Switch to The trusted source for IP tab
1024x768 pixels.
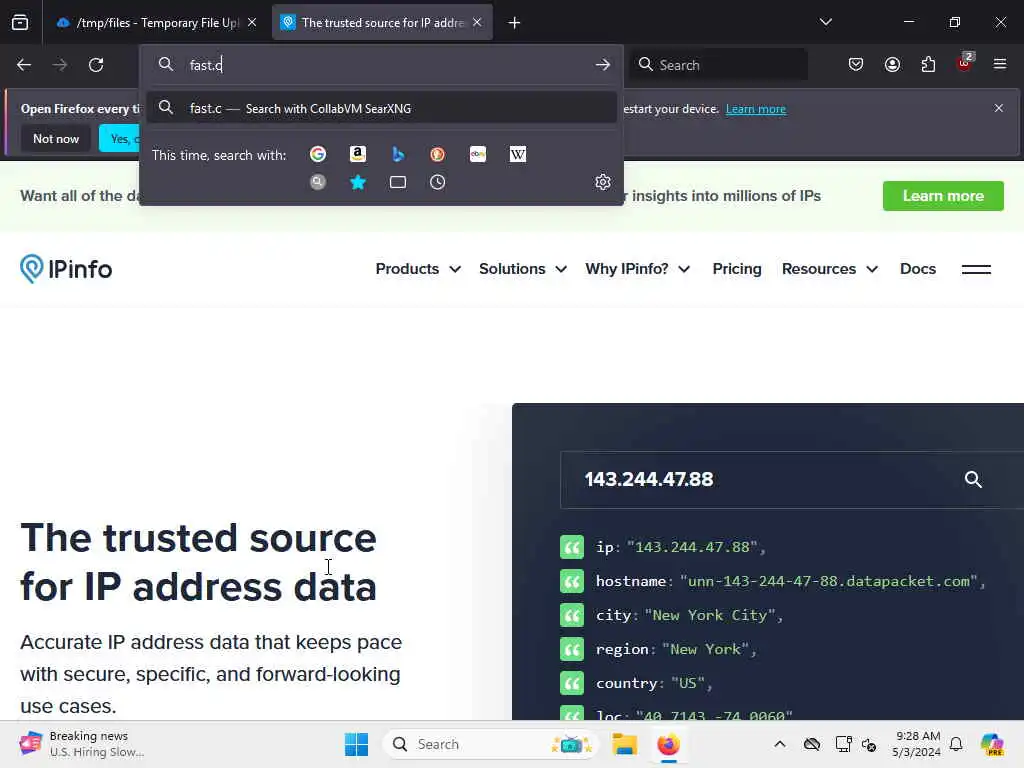click(x=383, y=23)
